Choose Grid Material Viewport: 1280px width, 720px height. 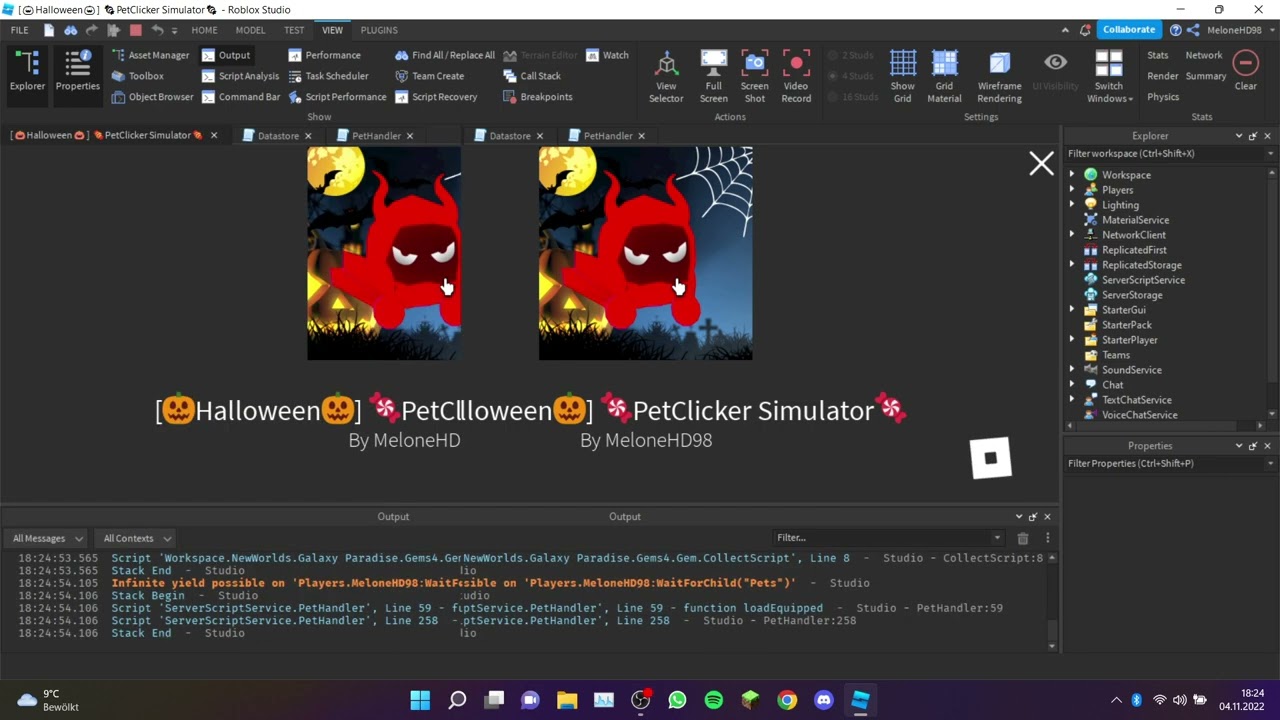click(x=944, y=76)
